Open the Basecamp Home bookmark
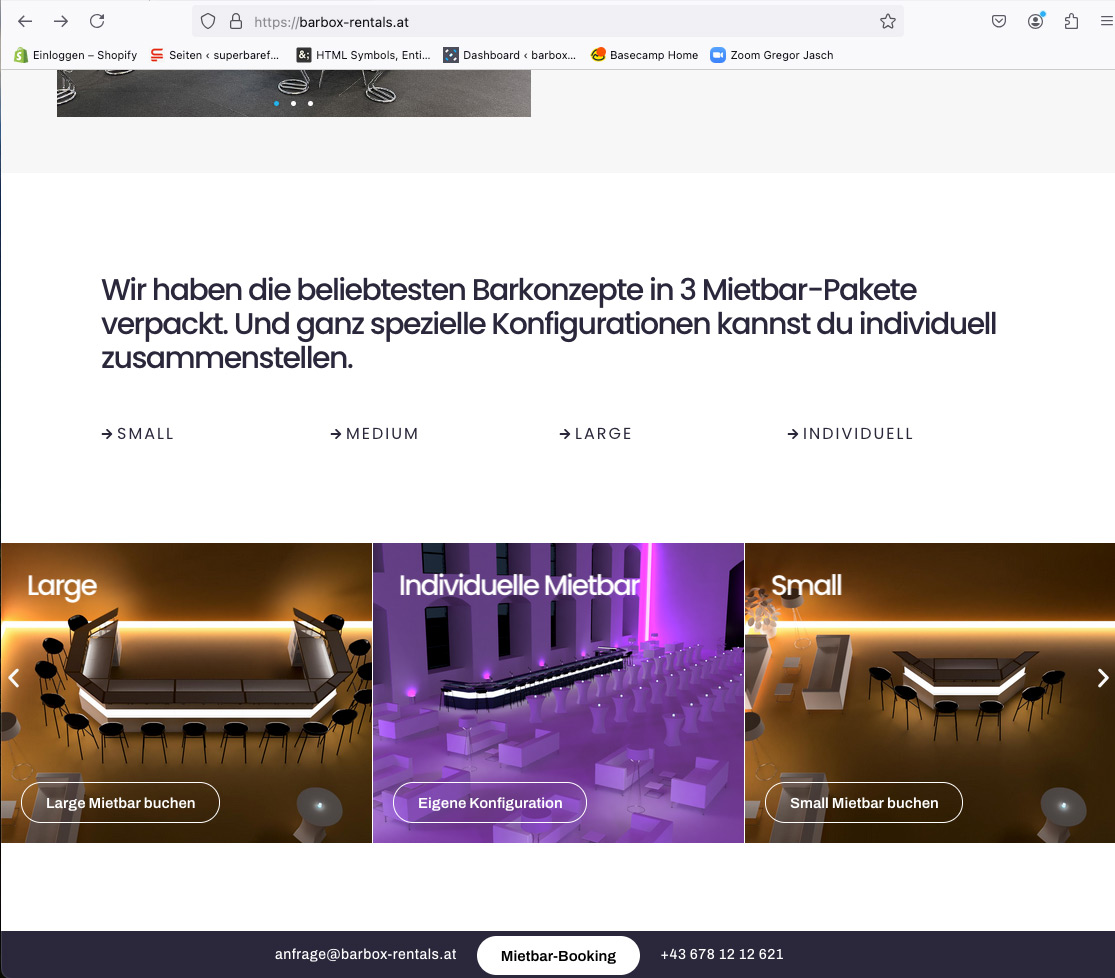The height and width of the screenshot is (978, 1115). point(644,55)
